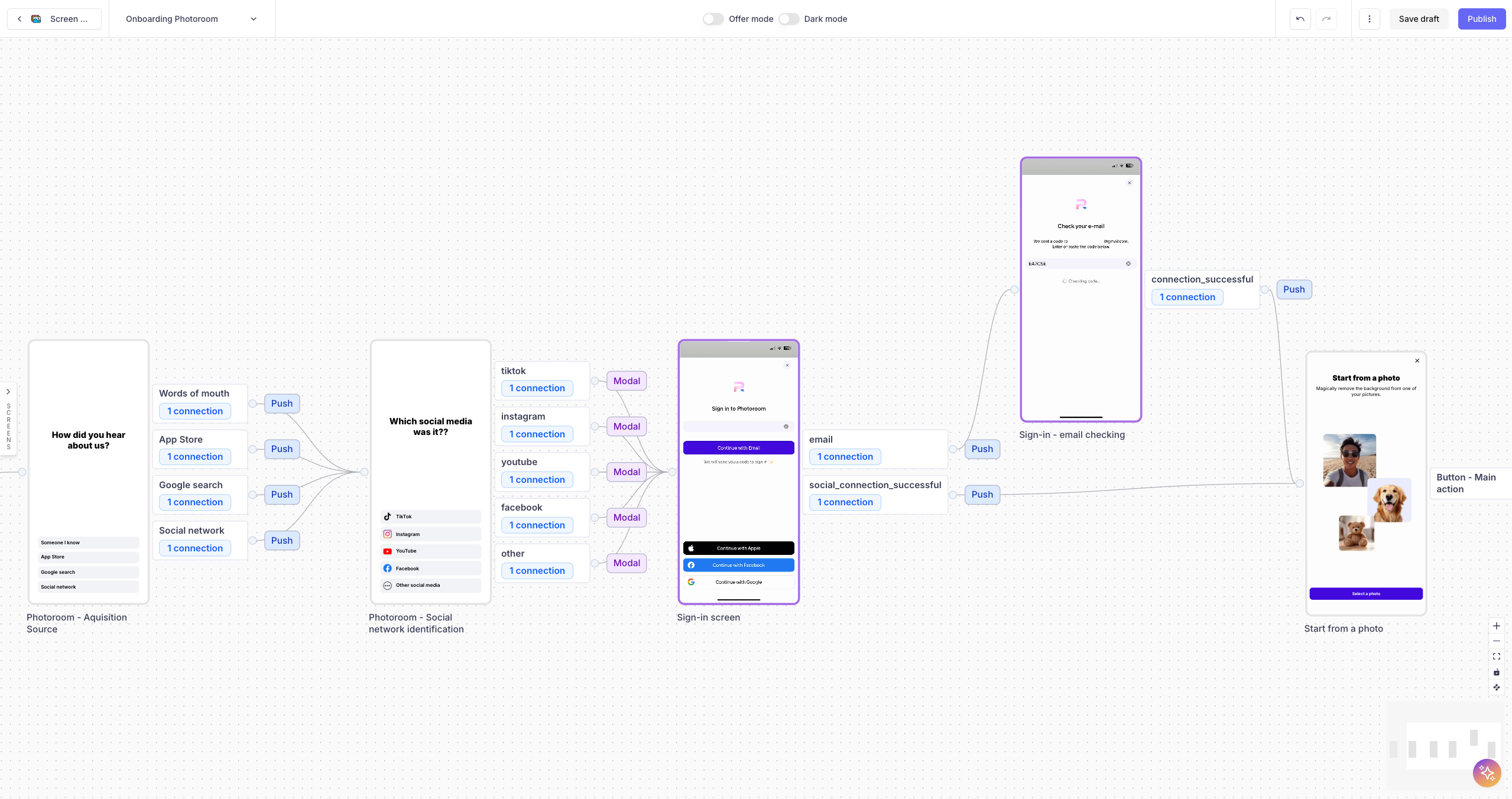This screenshot has height=799, width=1512.
Task: Click the Publish button
Action: coord(1481,19)
